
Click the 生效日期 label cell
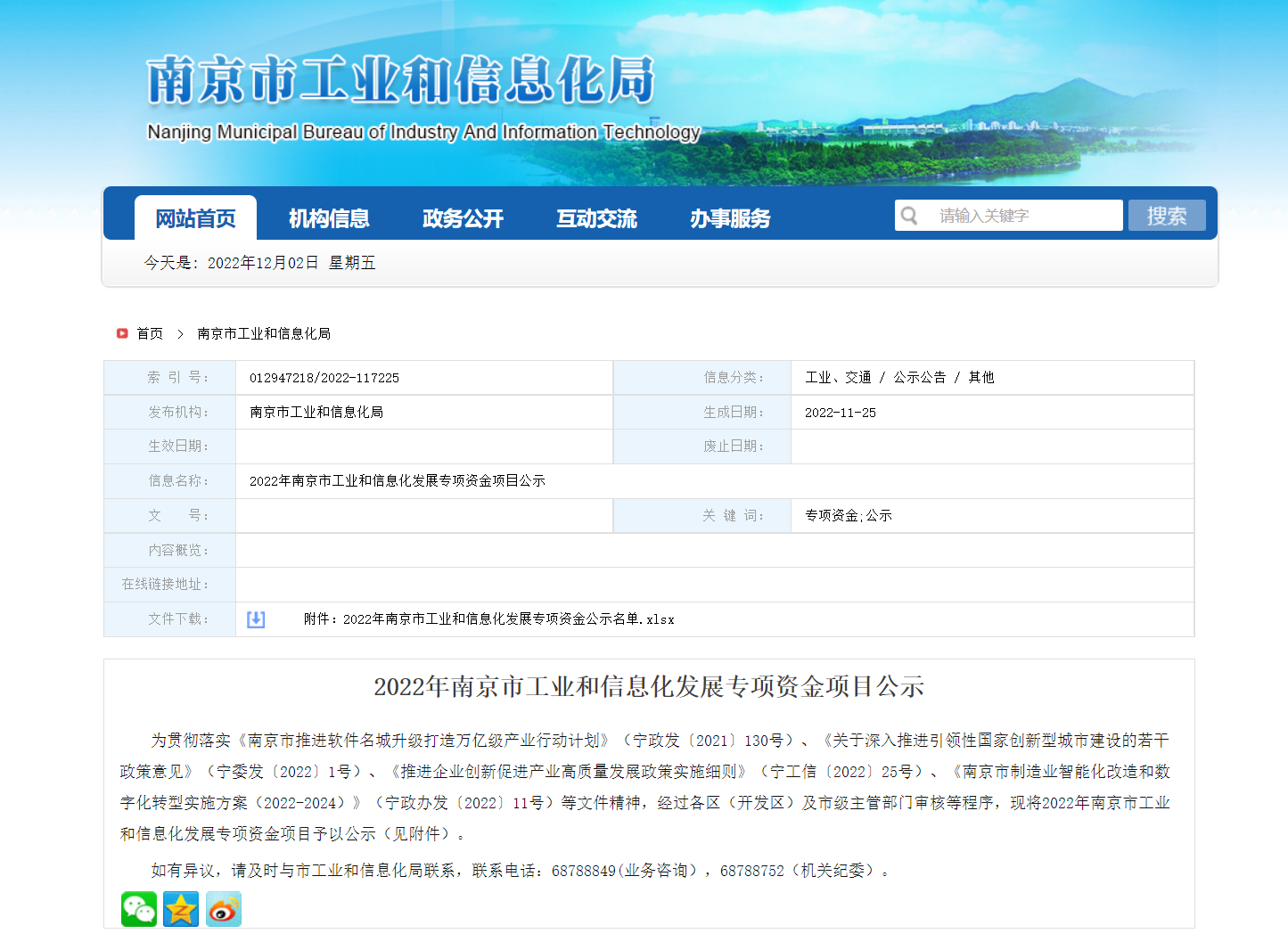170,446
